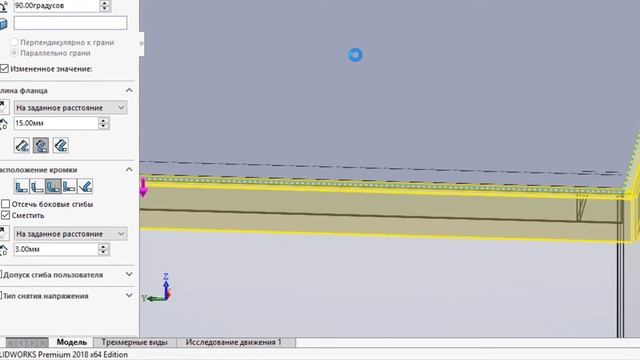Increase the 3.00мм offset value with up arrow

coord(104,246)
